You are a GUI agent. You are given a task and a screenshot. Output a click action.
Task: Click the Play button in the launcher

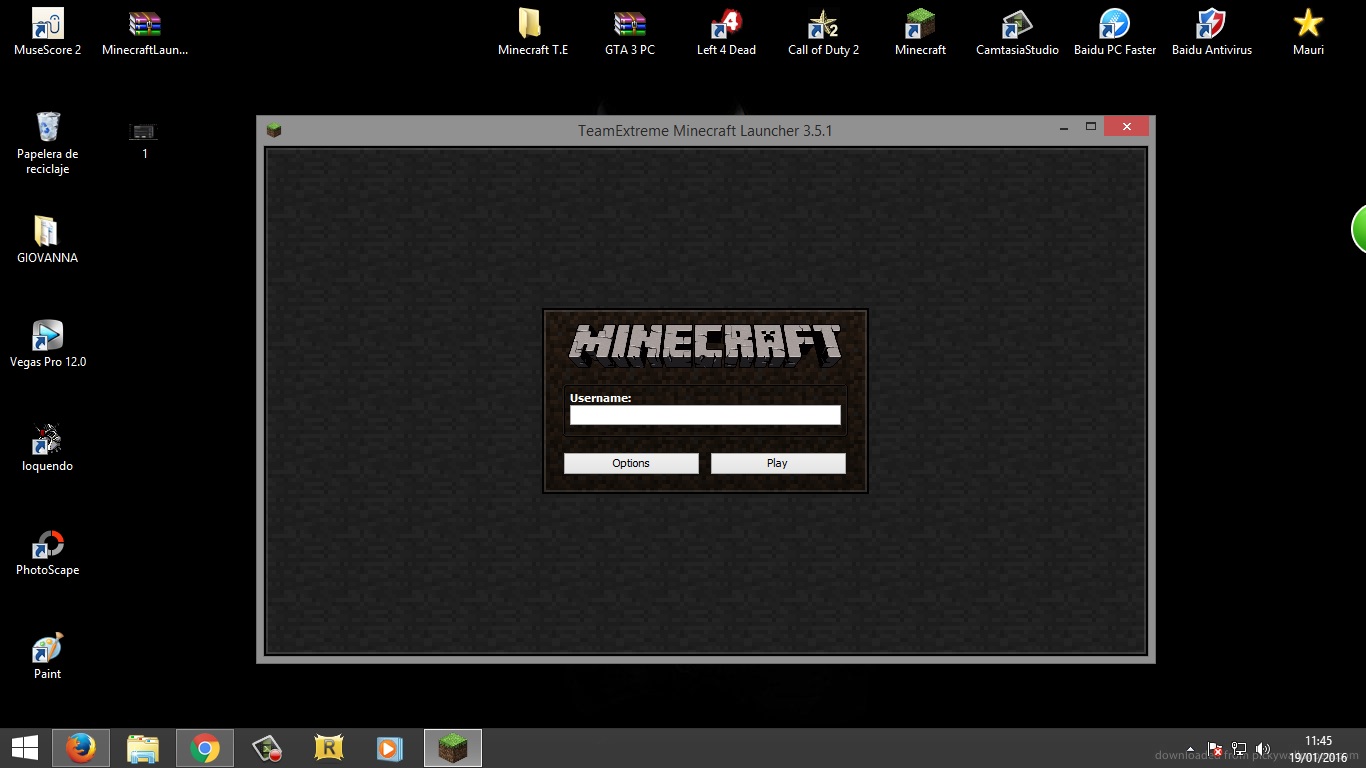click(778, 463)
